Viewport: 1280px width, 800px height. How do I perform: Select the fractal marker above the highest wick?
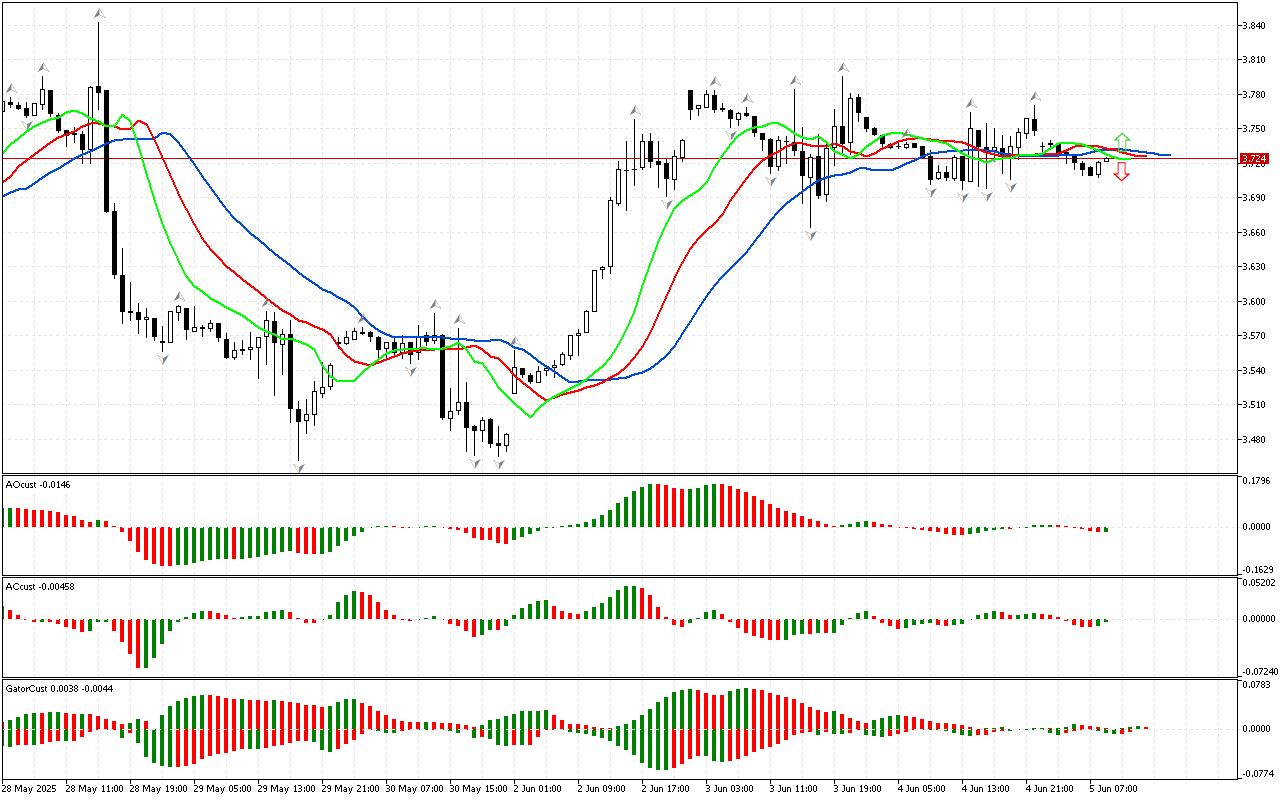[x=98, y=14]
